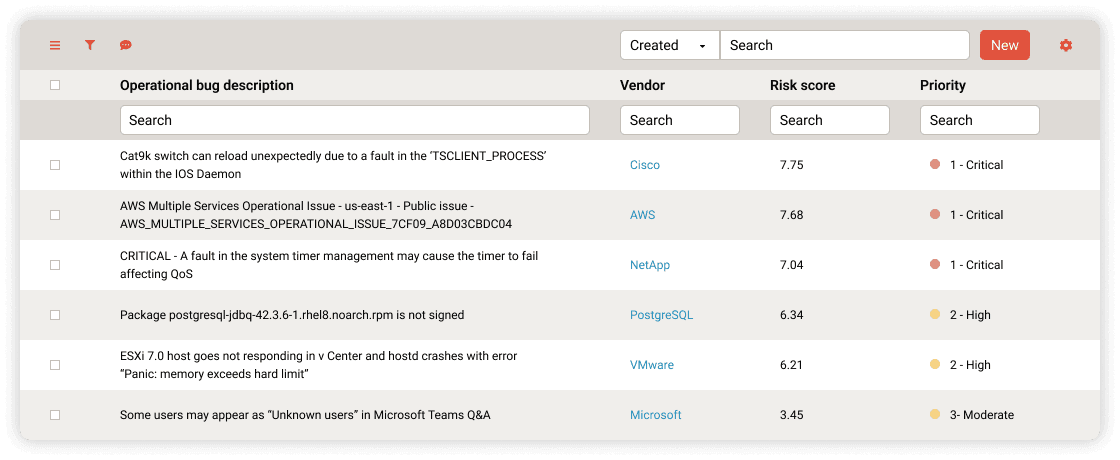Image resolution: width=1120 pixels, height=460 pixels.
Task: Click the risk score 7.04
Action: click(x=791, y=265)
